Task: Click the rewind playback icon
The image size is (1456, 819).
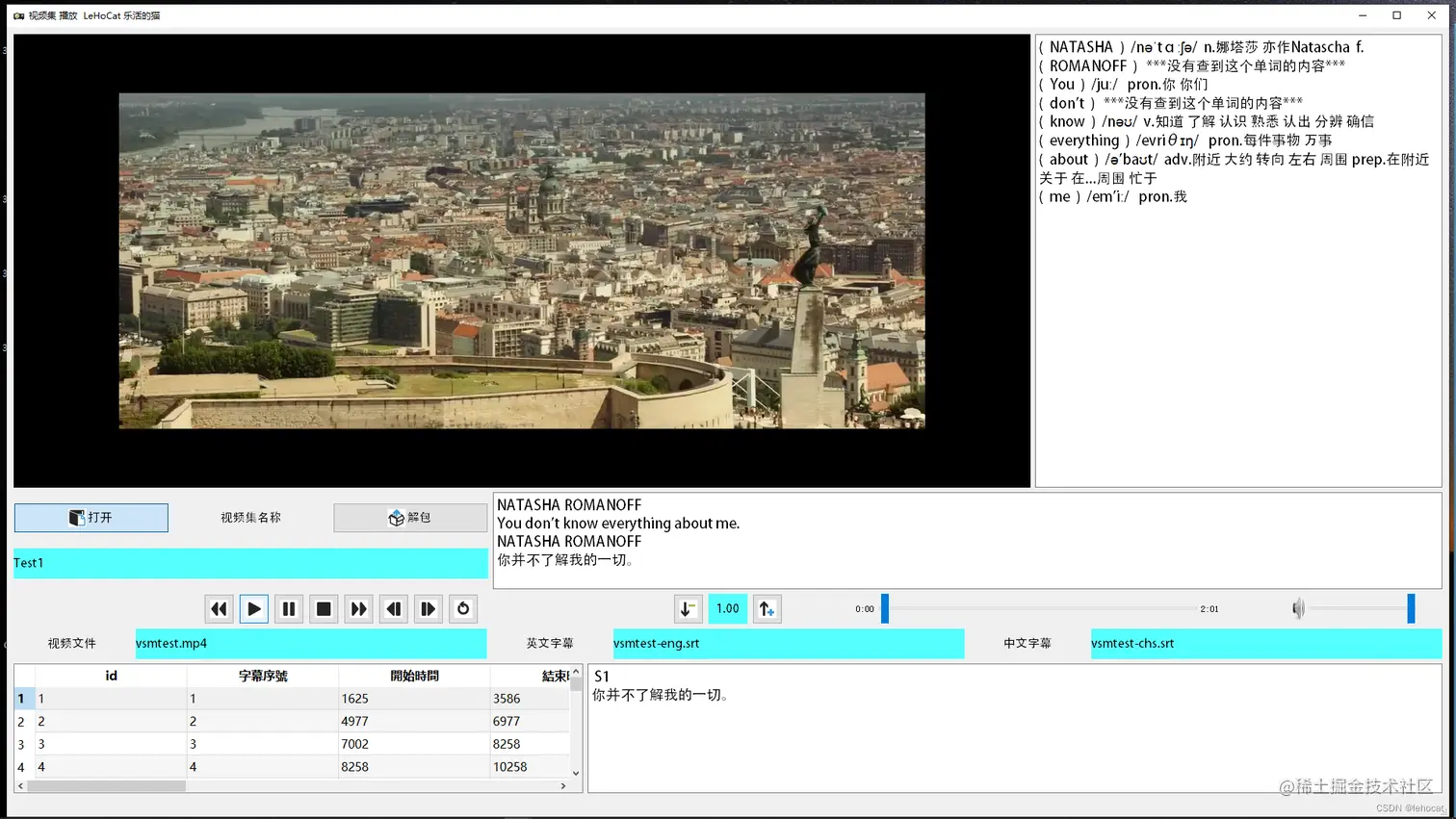Action: tap(219, 609)
